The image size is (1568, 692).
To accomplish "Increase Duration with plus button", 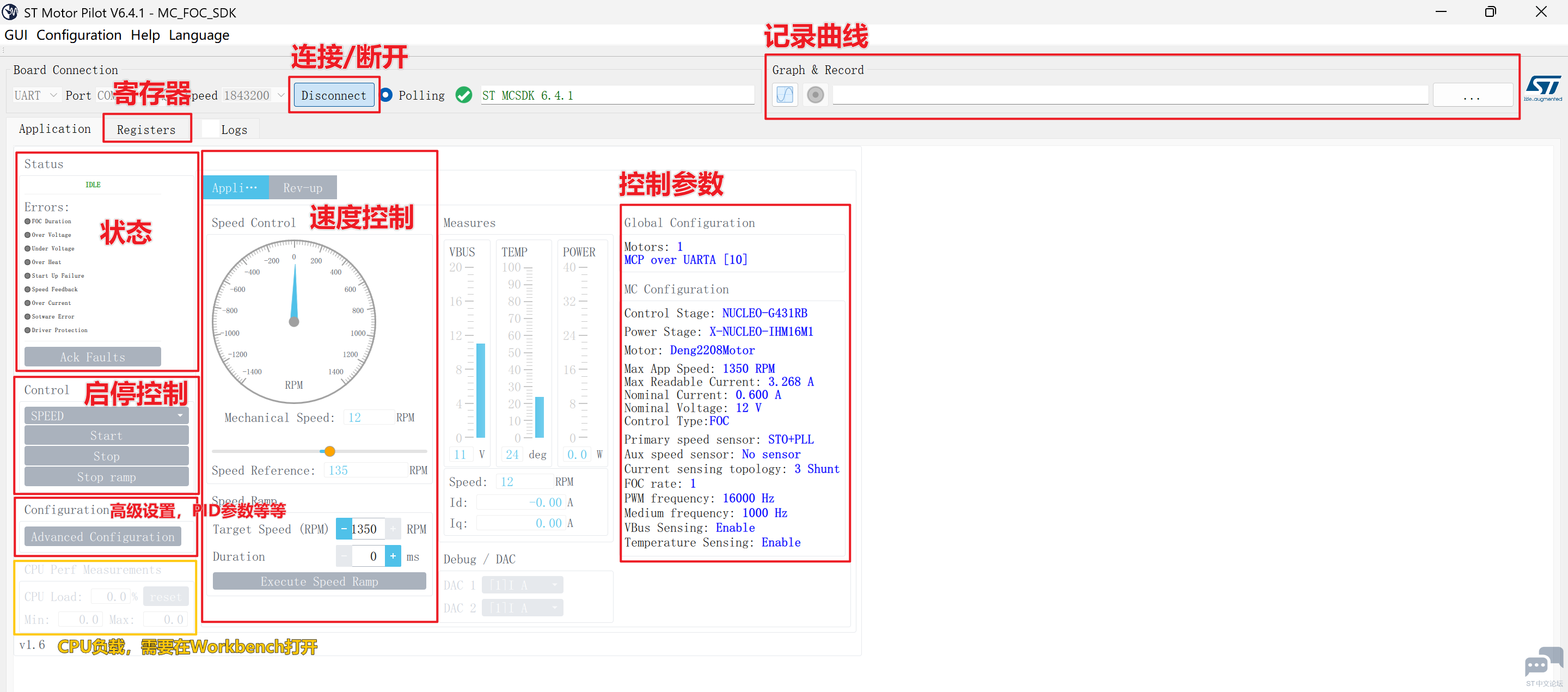I will 393,556.
